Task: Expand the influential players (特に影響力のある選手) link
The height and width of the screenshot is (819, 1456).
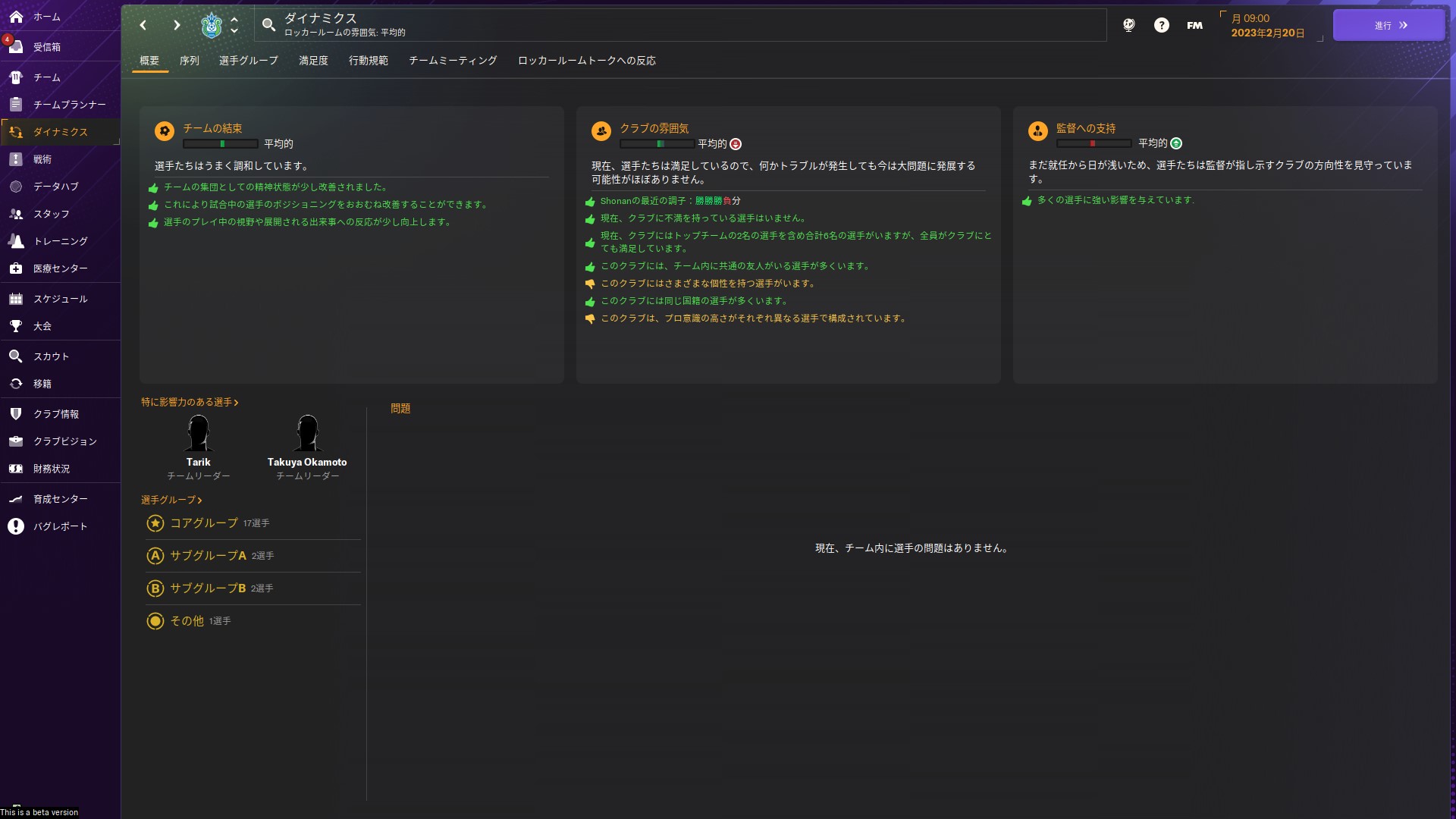Action: pyautogui.click(x=190, y=402)
